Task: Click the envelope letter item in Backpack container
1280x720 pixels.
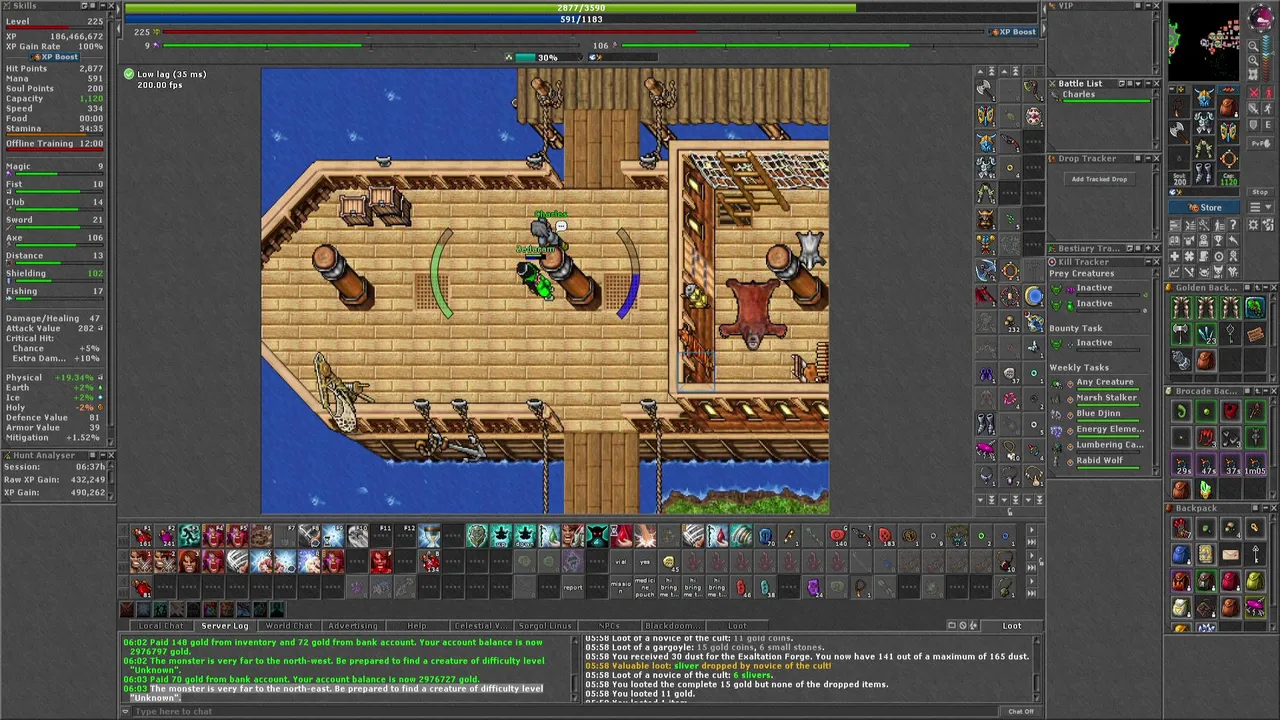Action: pyautogui.click(x=1231, y=554)
